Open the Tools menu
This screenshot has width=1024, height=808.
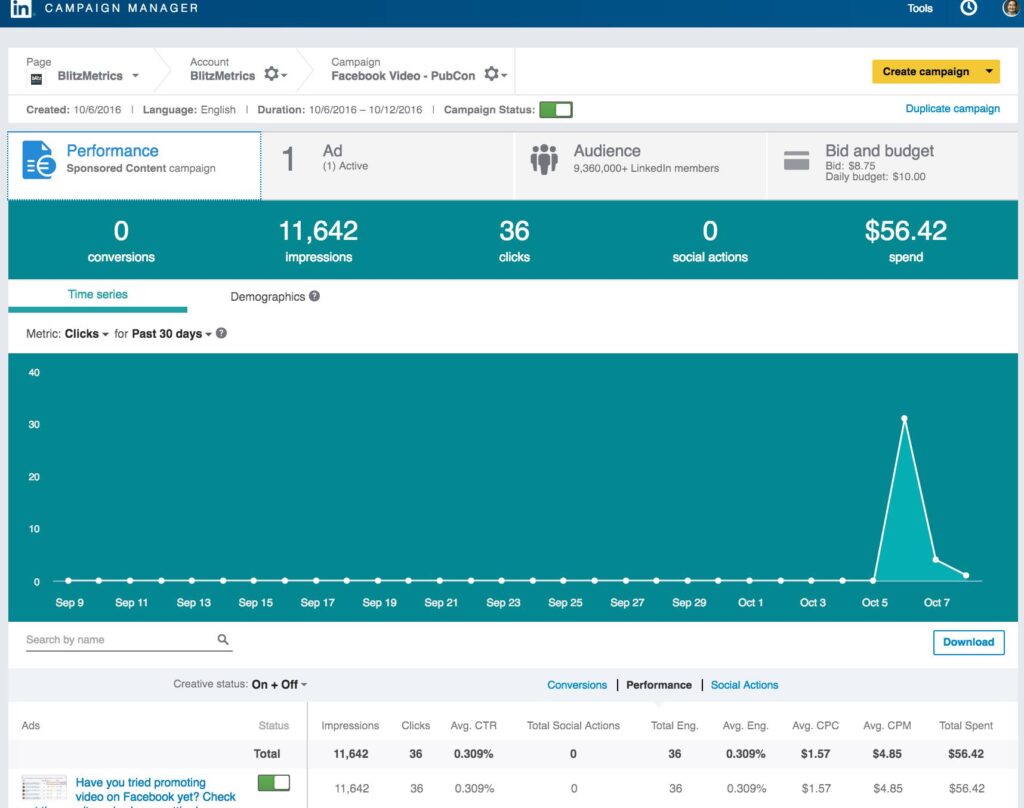(x=920, y=8)
